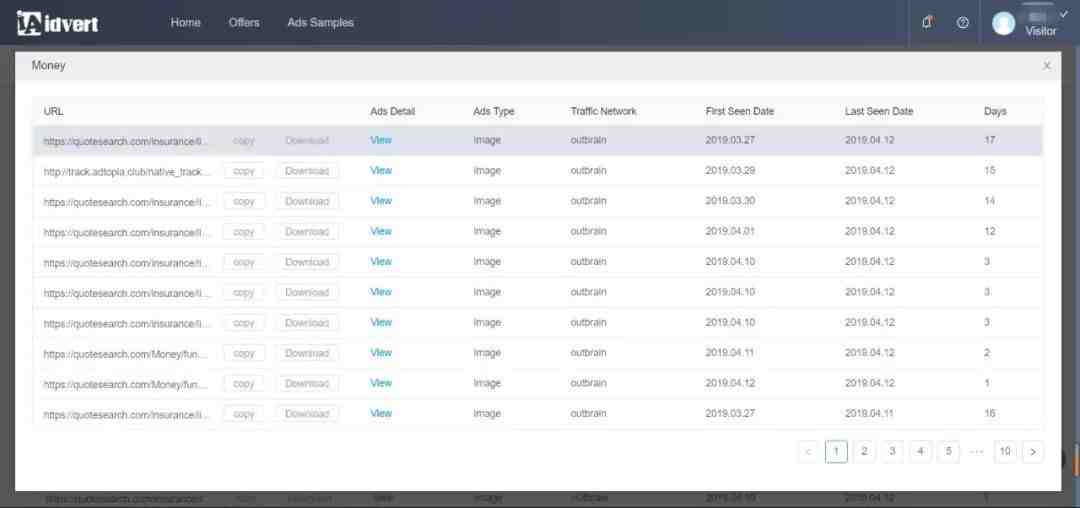The width and height of the screenshot is (1080, 508).
Task: Jump to last page 10
Action: click(1005, 452)
